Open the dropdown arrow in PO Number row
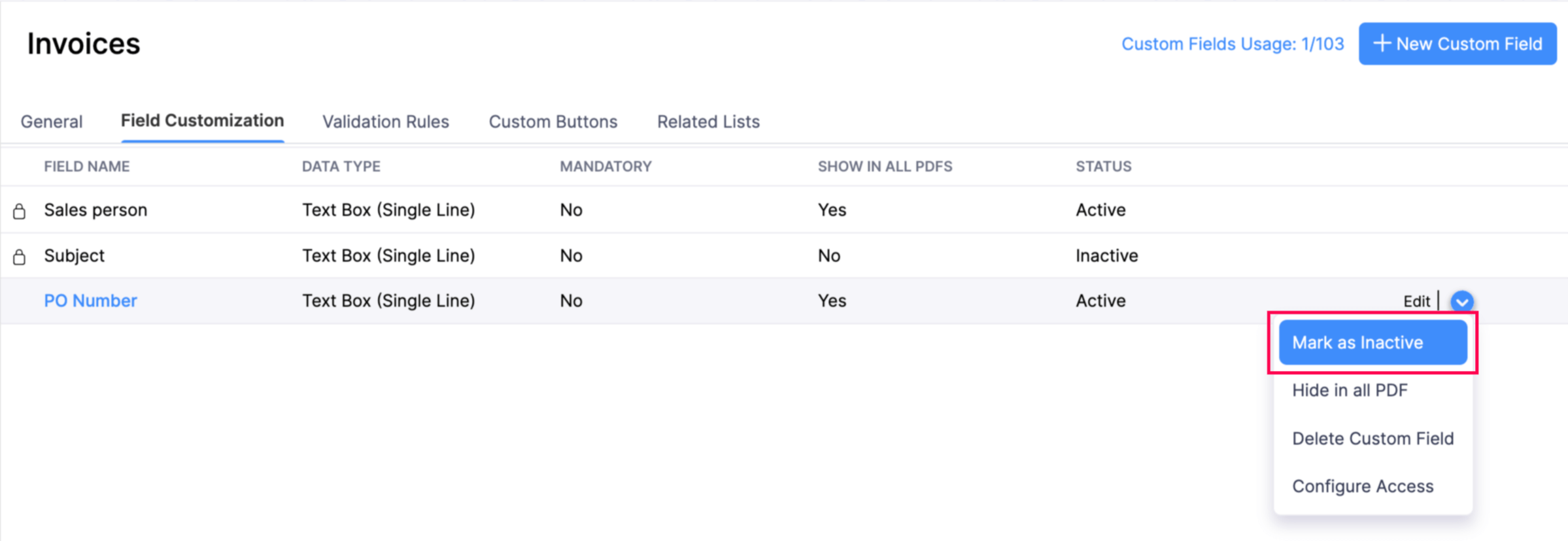Viewport: 1568px width, 541px height. (x=1462, y=301)
